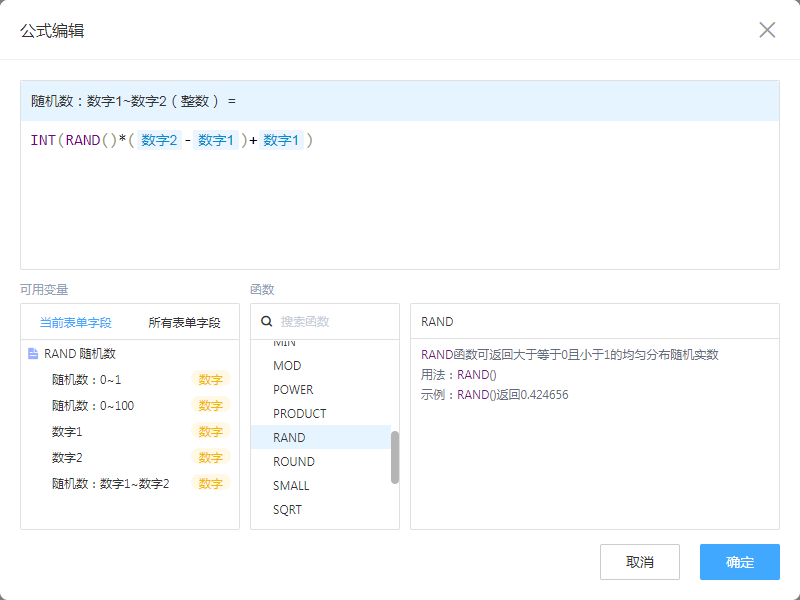This screenshot has height=600, width=800.
Task: Click the RAND 随机数 form document icon
Action: pyautogui.click(x=33, y=354)
